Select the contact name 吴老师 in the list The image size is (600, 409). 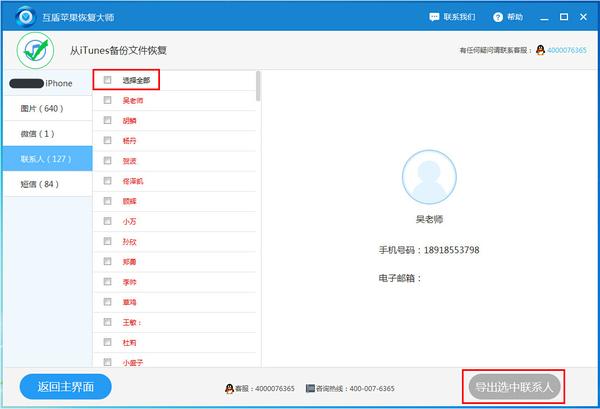pos(133,101)
